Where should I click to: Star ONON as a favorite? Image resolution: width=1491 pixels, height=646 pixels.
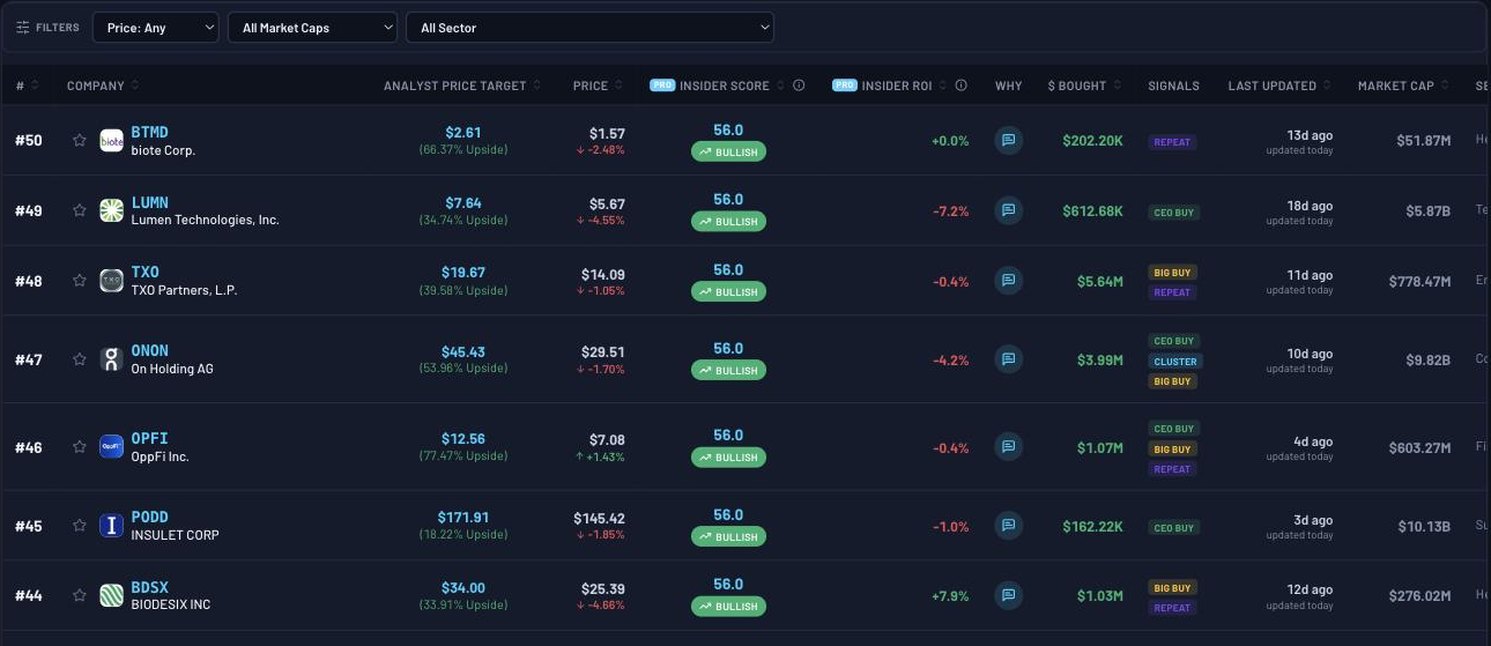click(79, 359)
